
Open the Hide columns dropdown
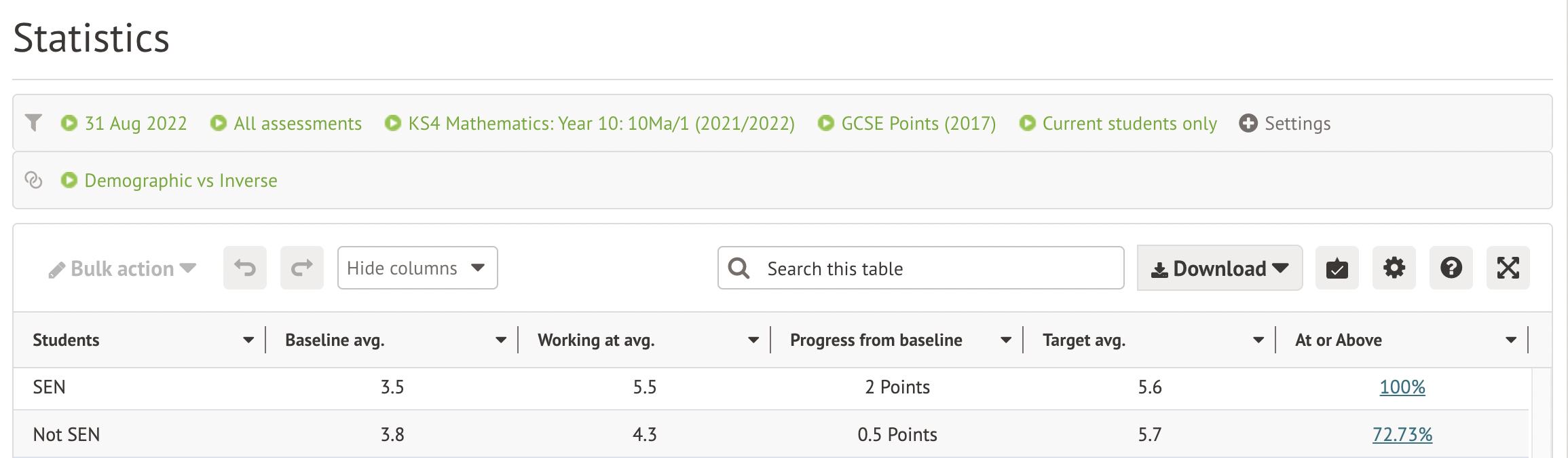coord(417,268)
